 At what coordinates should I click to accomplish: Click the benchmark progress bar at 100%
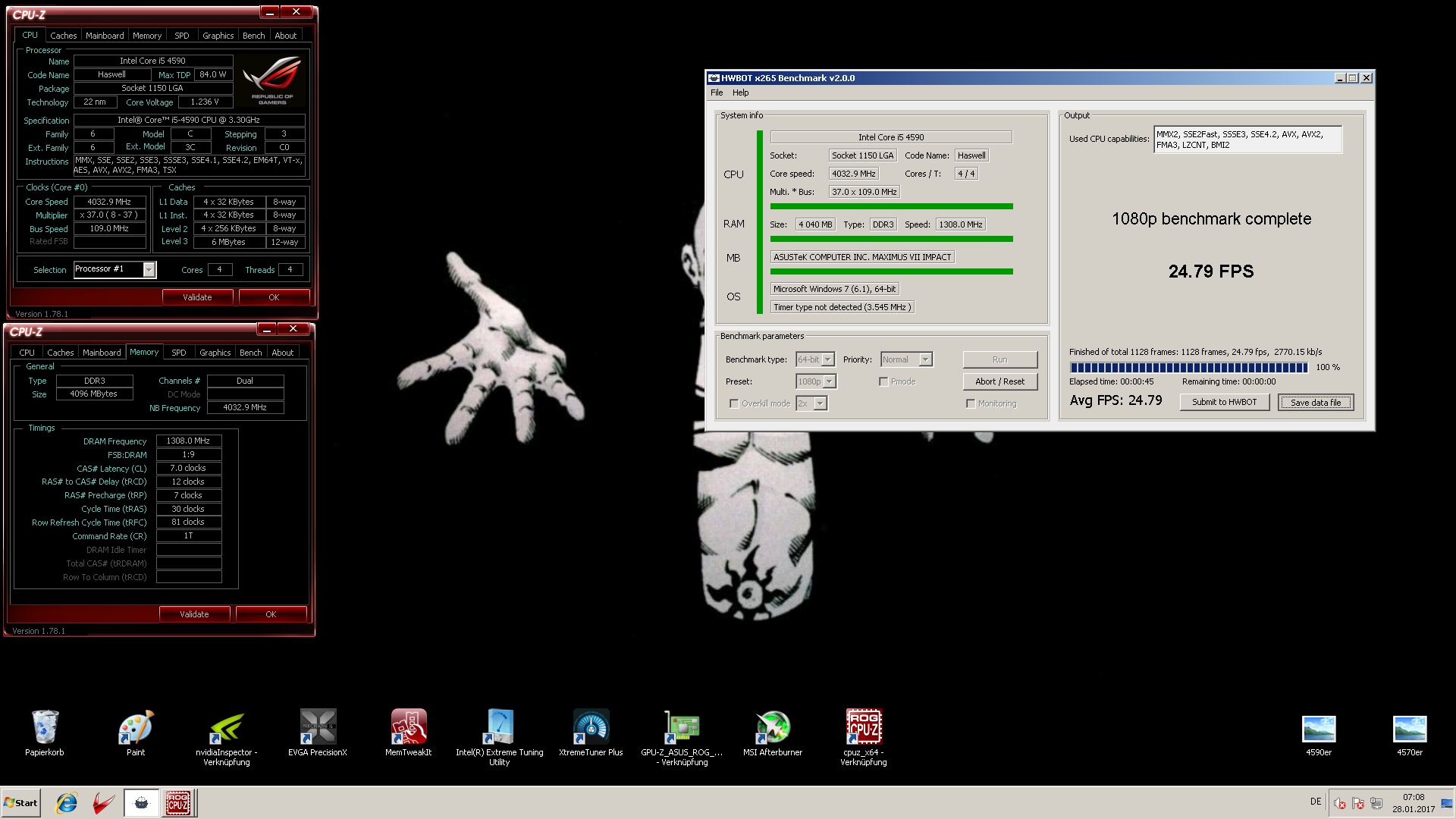click(x=1188, y=368)
